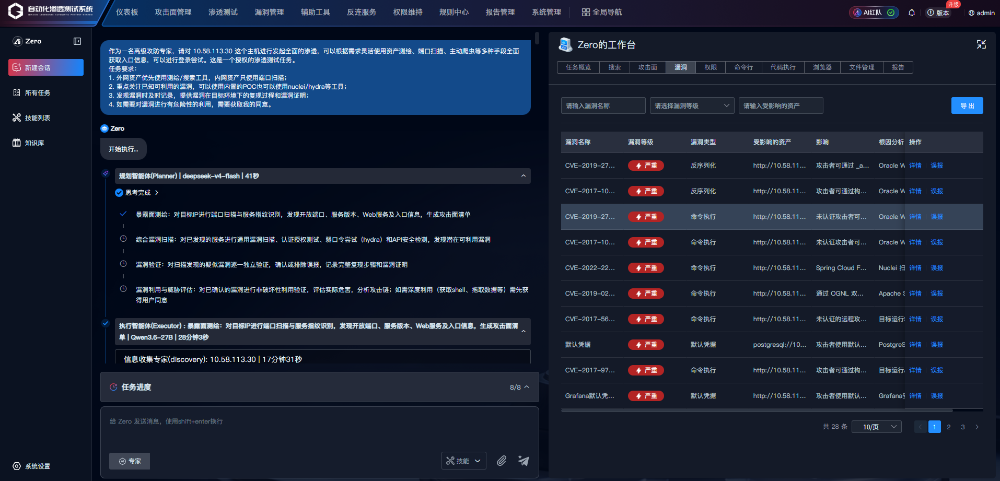Switch to the 报告 workbench tab
This screenshot has width=1000, height=481.
click(x=898, y=67)
